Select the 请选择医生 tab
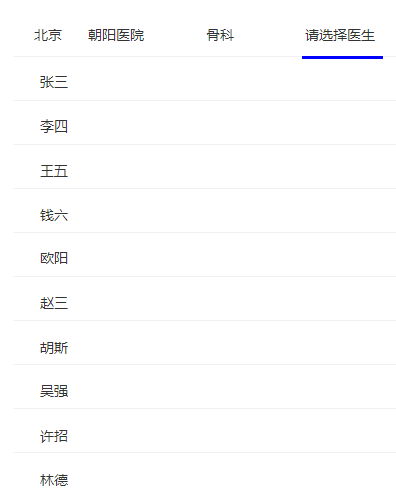The height and width of the screenshot is (496, 396). (340, 35)
